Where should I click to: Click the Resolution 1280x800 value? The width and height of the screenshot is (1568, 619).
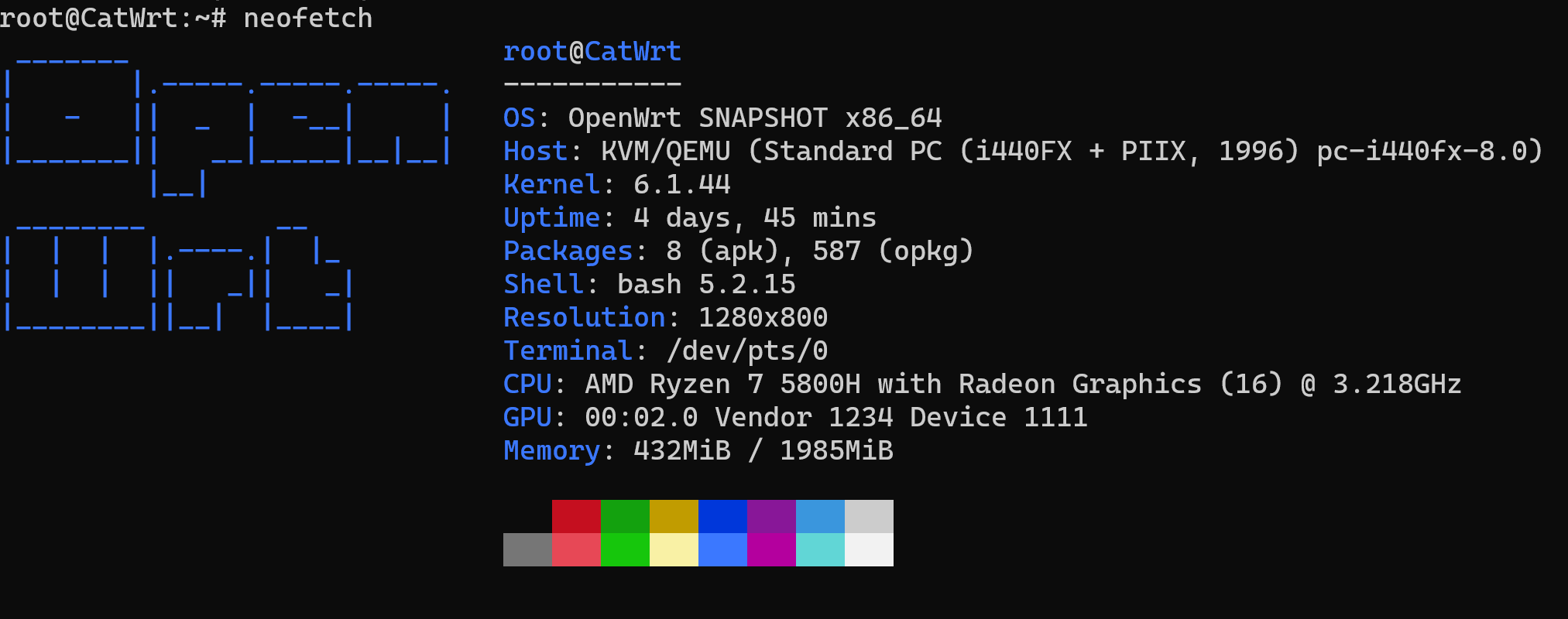(x=763, y=318)
